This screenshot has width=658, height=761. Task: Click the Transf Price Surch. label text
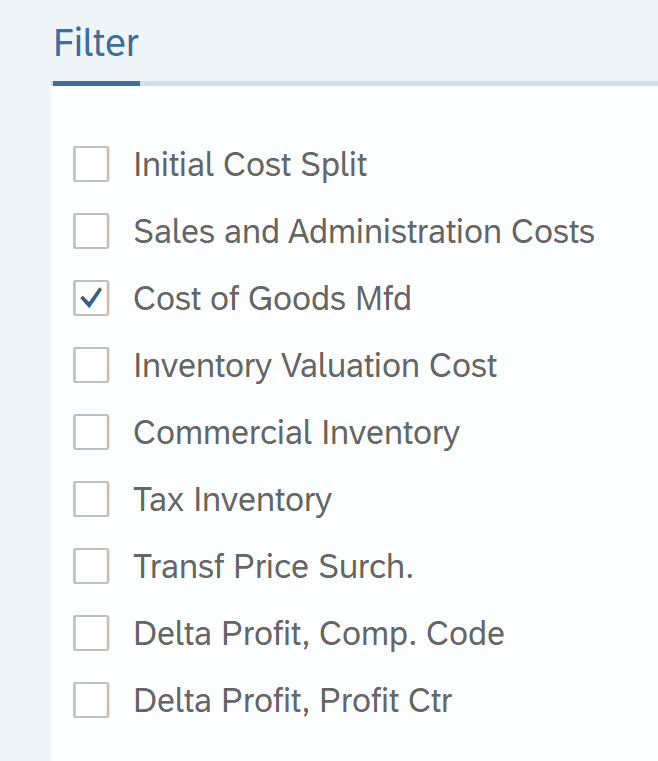pyautogui.click(x=273, y=566)
